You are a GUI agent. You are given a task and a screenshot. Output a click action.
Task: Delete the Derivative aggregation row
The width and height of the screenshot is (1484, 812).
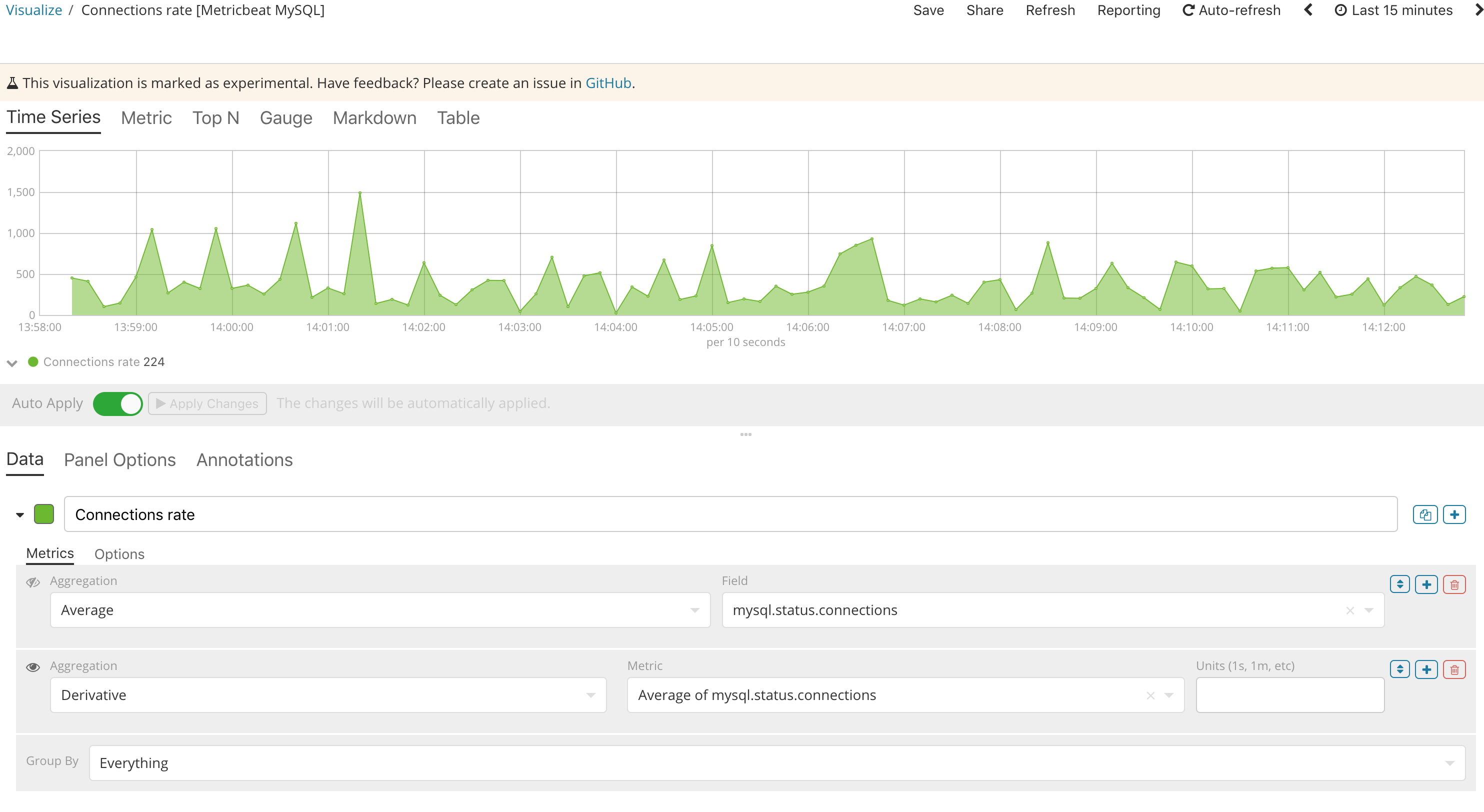pyautogui.click(x=1454, y=669)
